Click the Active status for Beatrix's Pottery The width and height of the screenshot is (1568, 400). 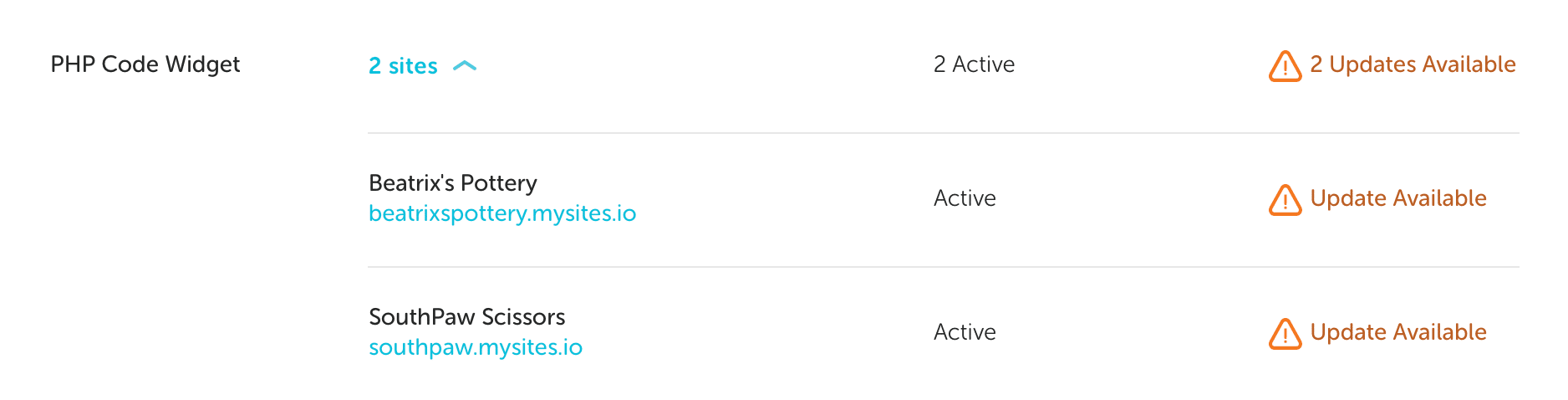pos(965,198)
